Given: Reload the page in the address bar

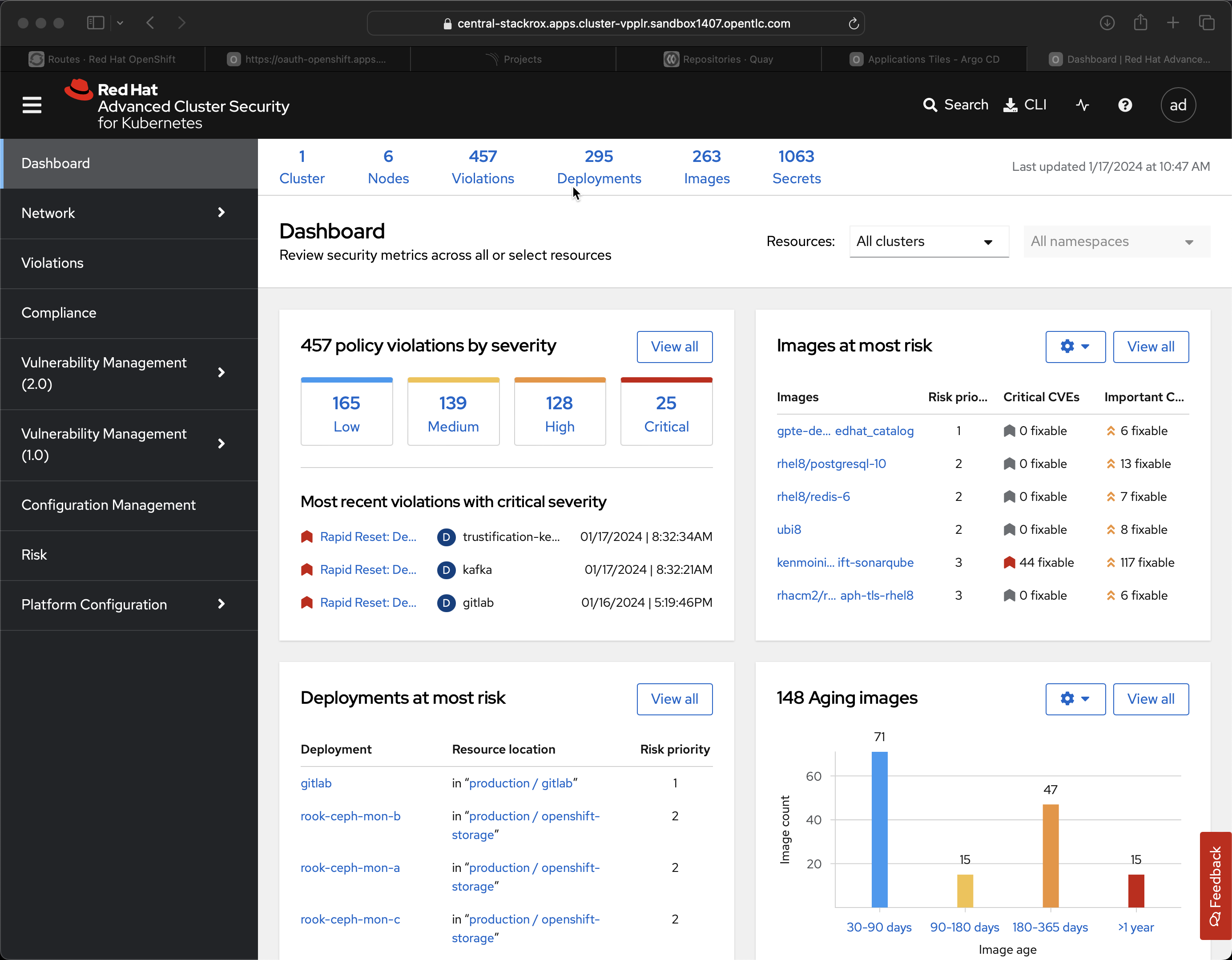Looking at the screenshot, I should point(854,23).
